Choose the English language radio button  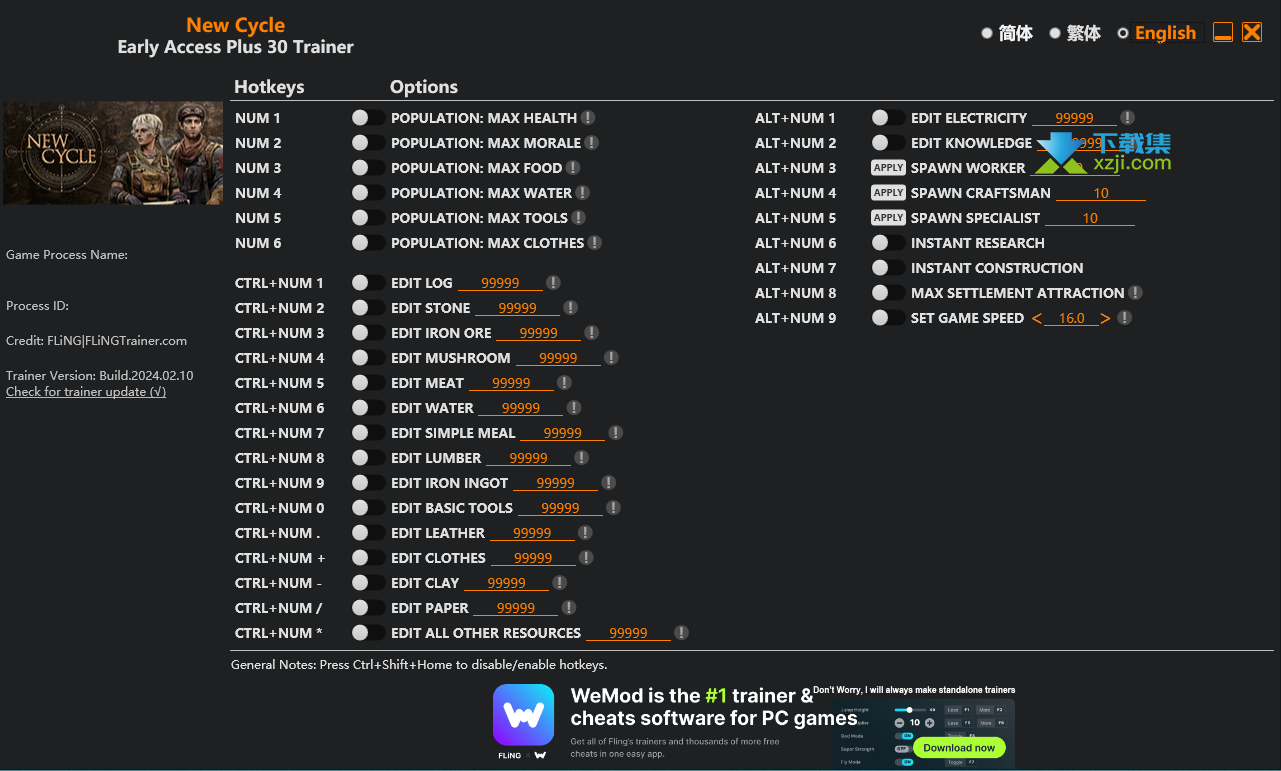click(1123, 33)
